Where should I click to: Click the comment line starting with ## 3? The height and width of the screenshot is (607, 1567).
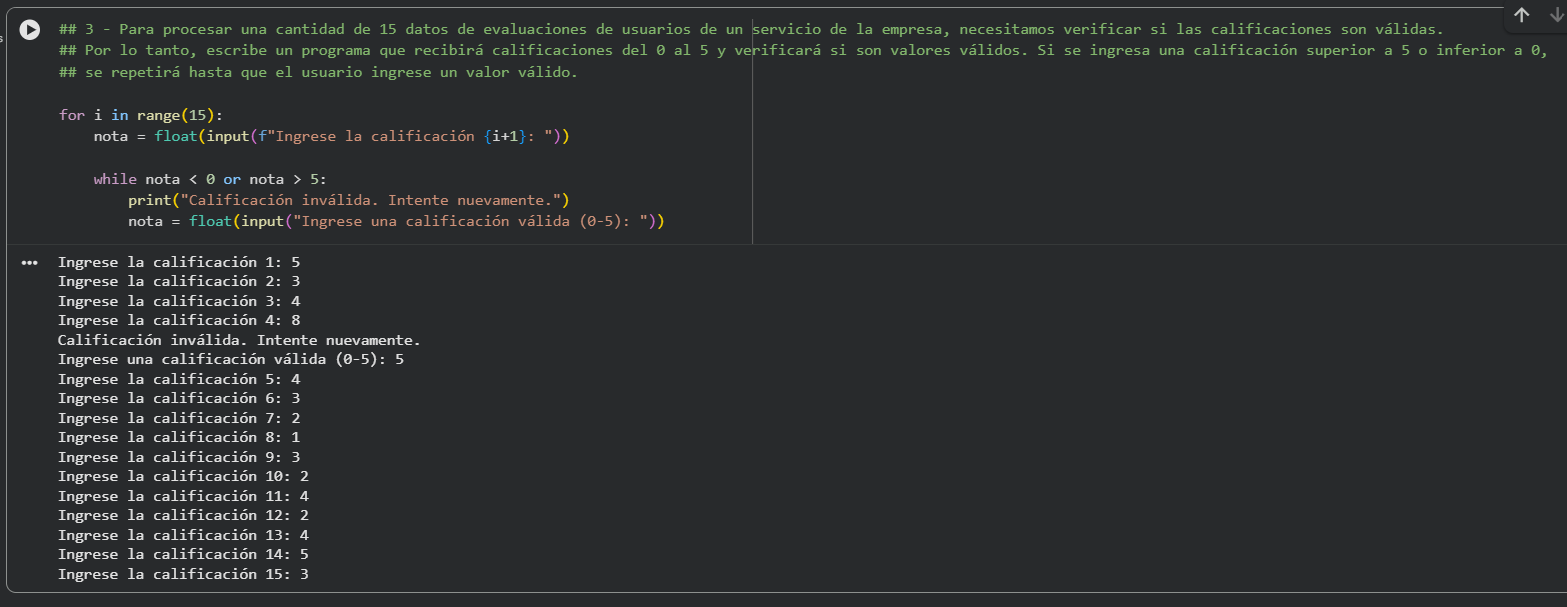(400, 28)
